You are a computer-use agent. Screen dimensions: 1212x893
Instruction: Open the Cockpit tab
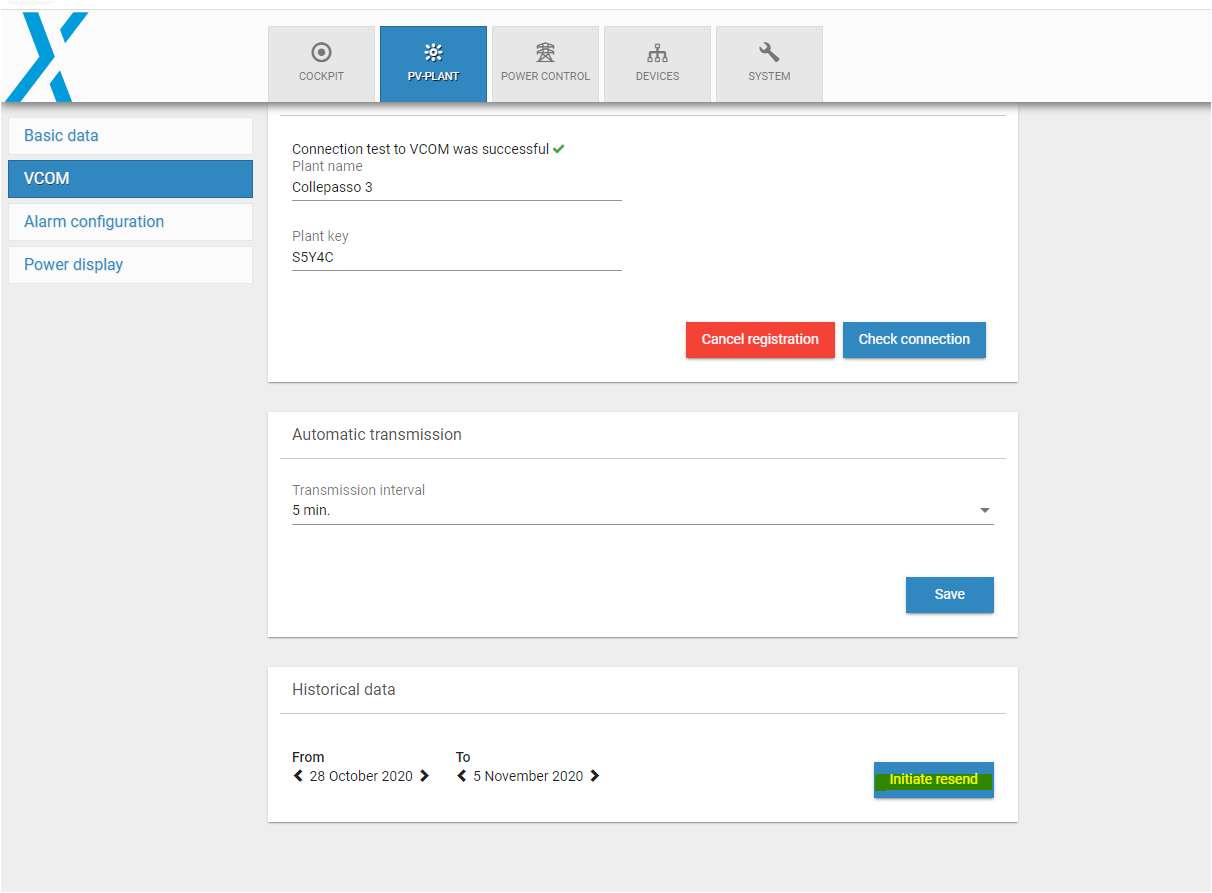click(x=321, y=64)
